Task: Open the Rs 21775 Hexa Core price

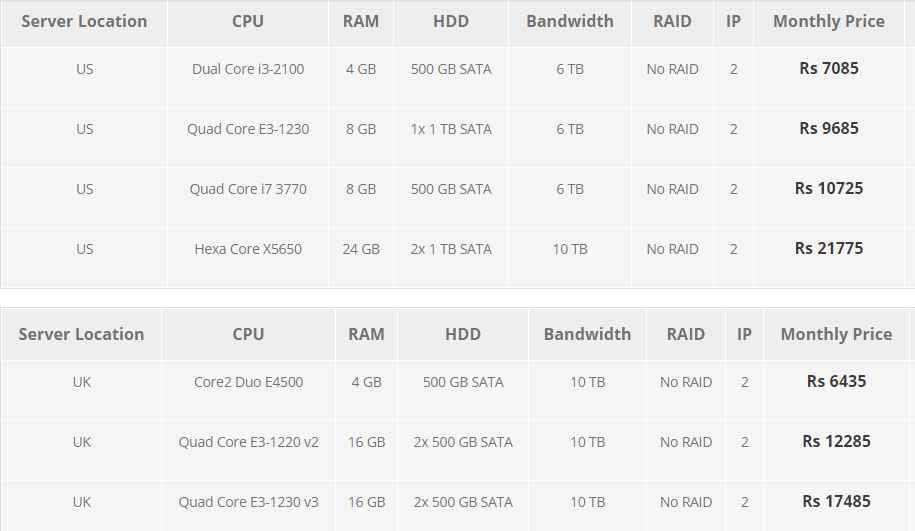Action: 829,249
